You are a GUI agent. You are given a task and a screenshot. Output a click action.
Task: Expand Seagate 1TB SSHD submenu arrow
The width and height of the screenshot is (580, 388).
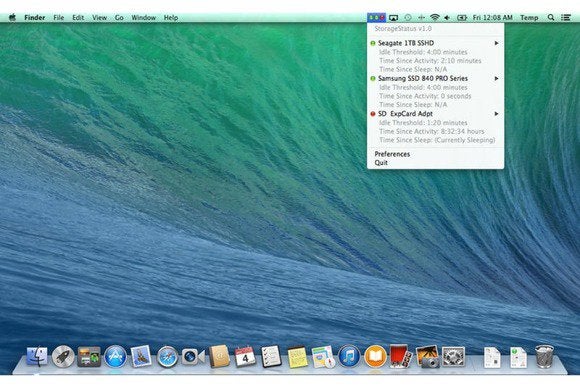[x=496, y=43]
